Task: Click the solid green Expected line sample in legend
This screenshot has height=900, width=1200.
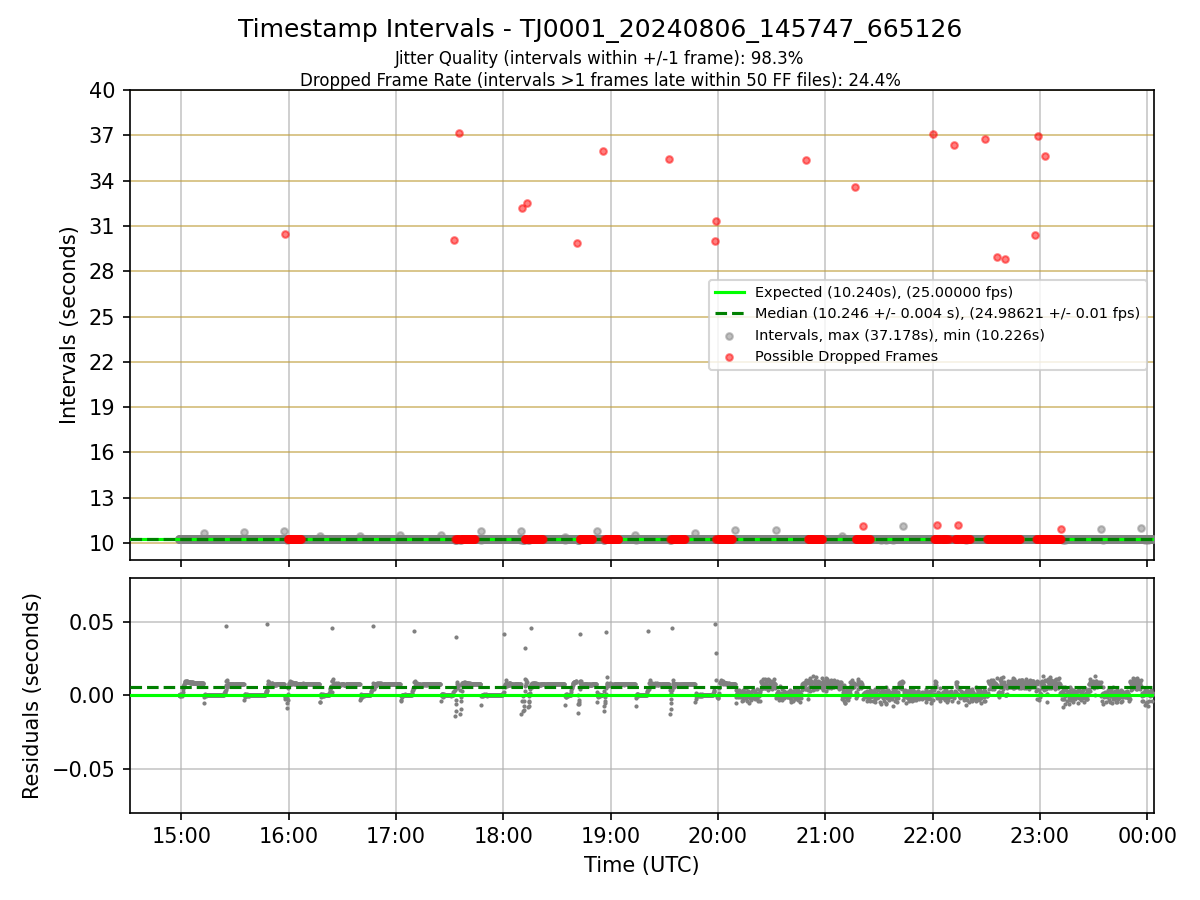Action: 730,292
